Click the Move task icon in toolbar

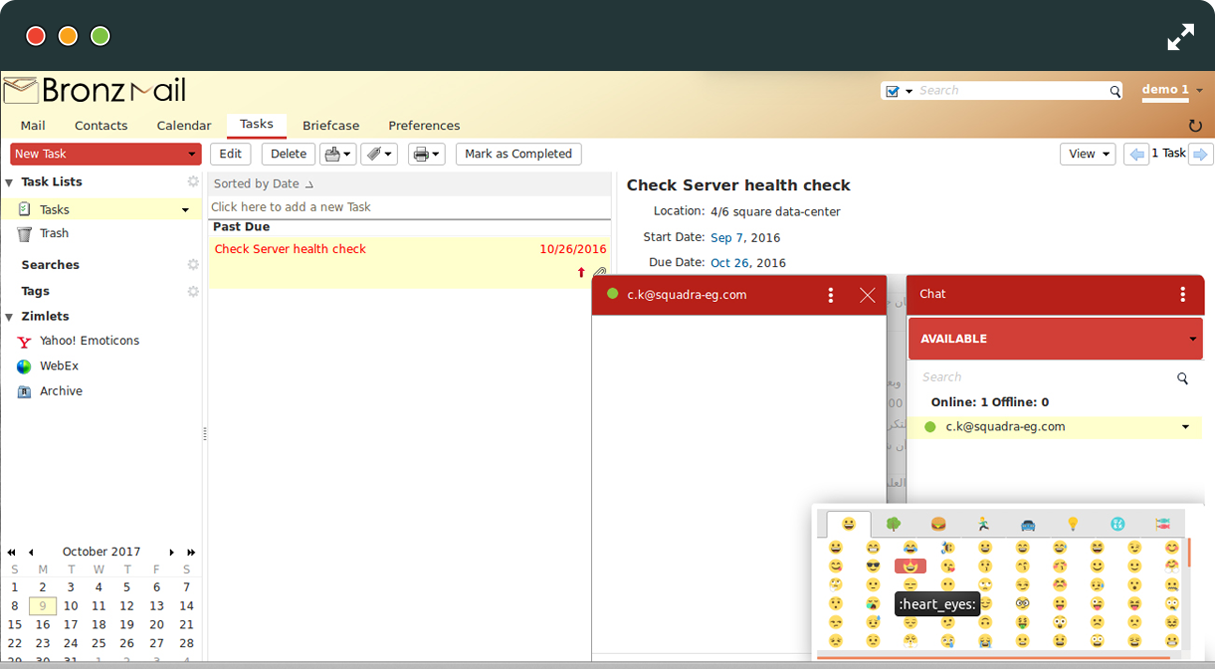pyautogui.click(x=337, y=154)
